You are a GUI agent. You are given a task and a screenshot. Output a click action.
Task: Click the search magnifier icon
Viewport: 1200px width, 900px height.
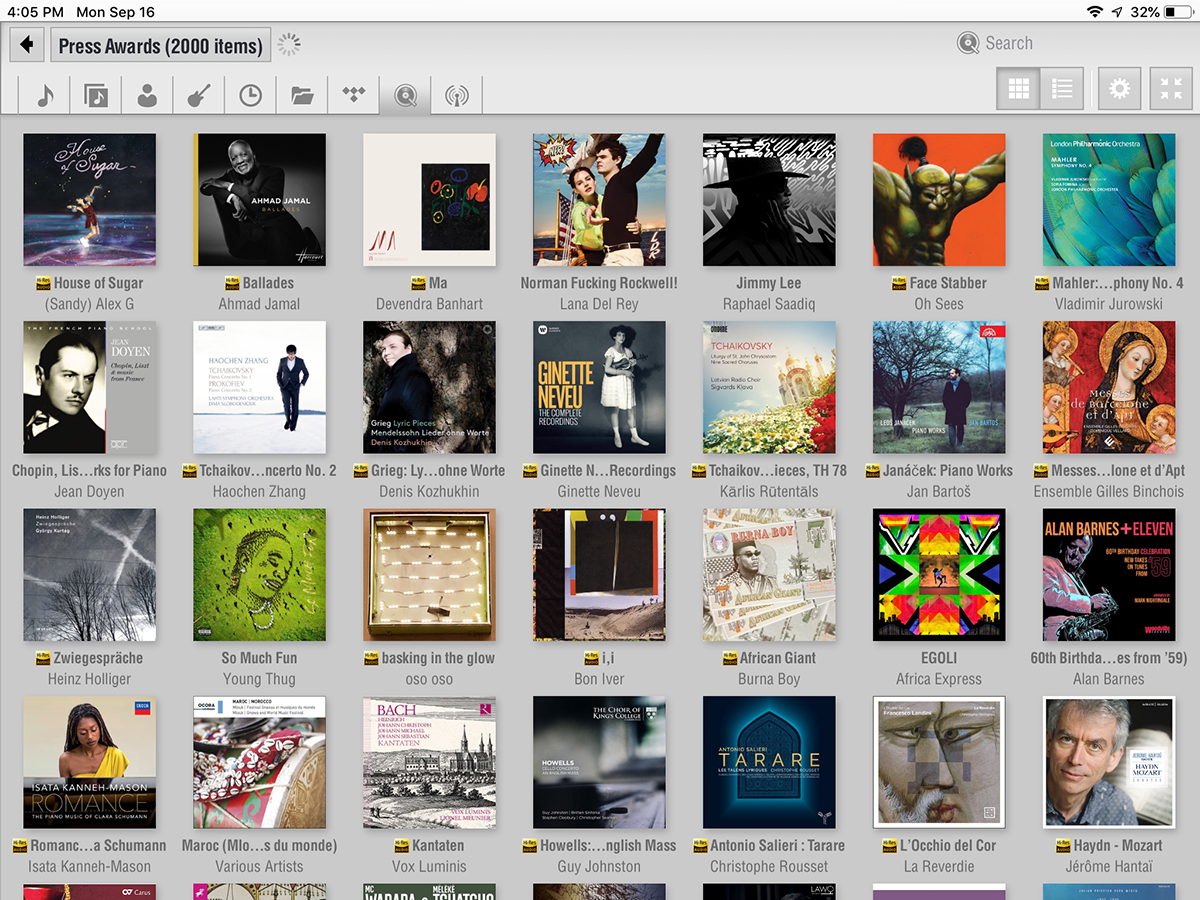coord(968,43)
